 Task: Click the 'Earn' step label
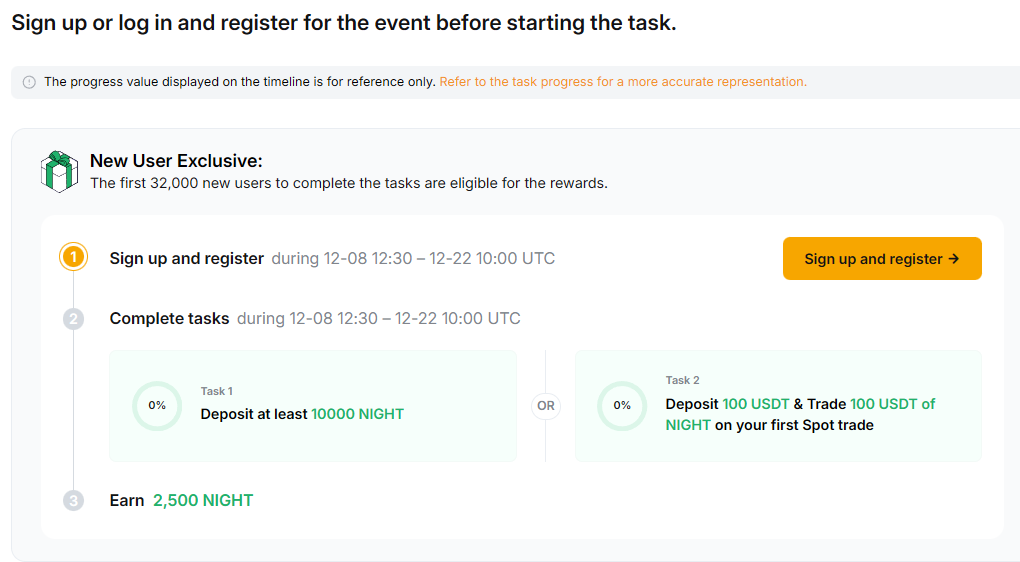point(127,500)
